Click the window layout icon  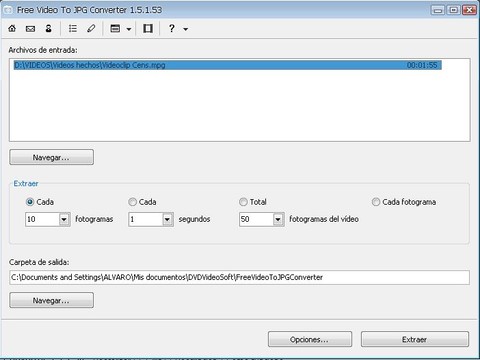click(x=115, y=29)
